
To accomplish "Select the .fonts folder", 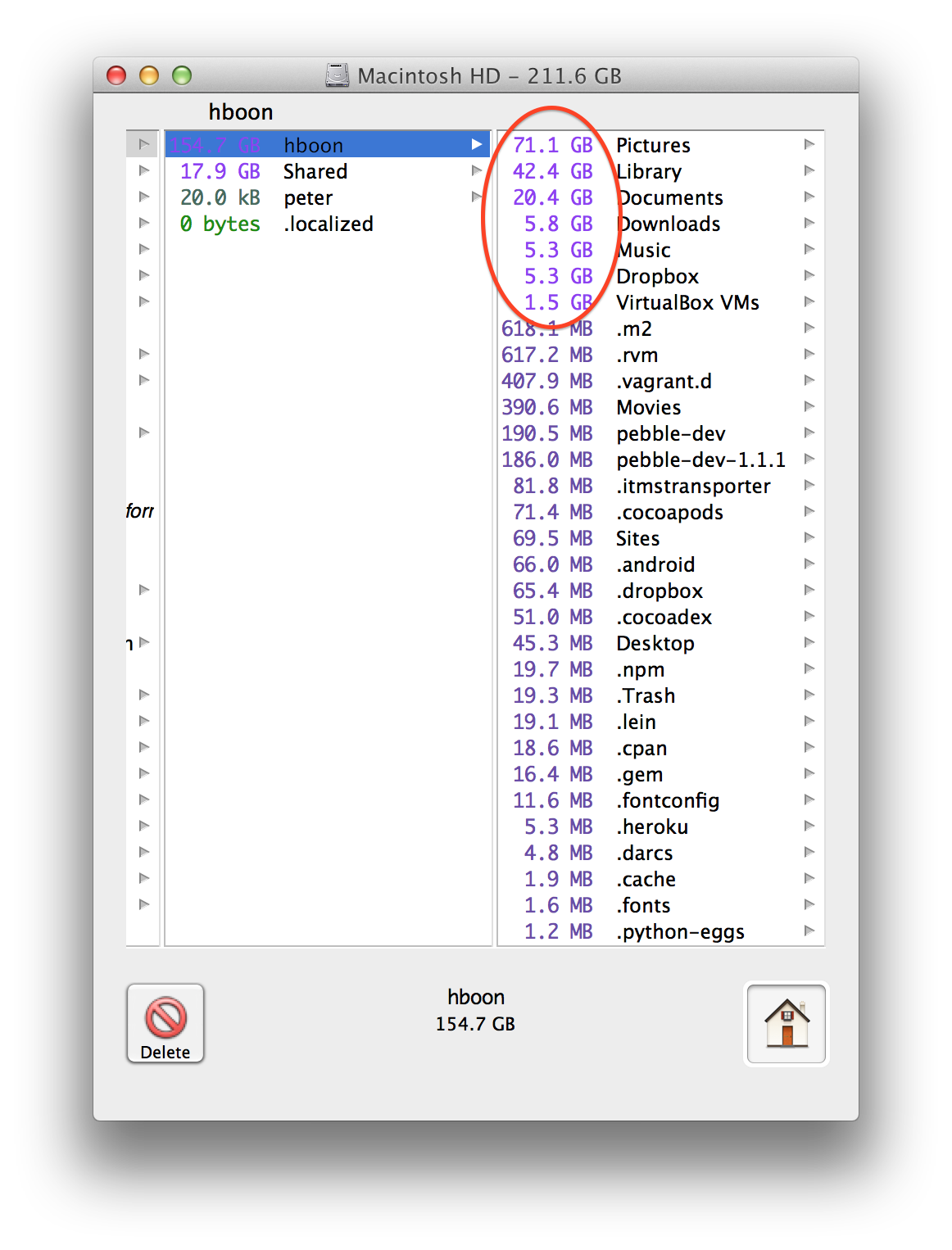I will (x=661, y=905).
